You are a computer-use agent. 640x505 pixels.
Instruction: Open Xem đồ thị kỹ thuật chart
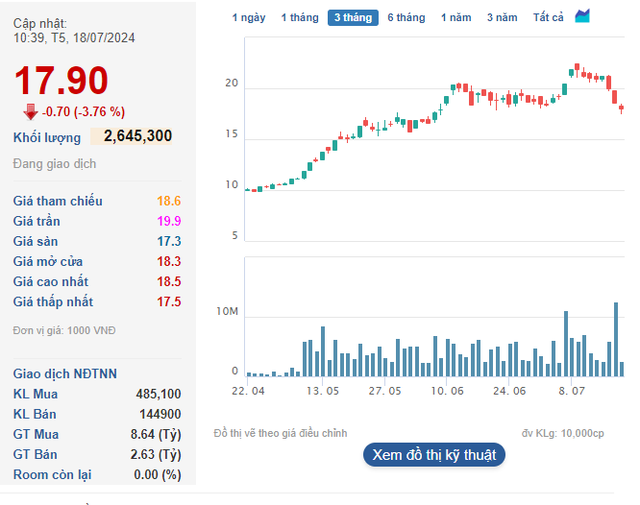pyautogui.click(x=434, y=455)
